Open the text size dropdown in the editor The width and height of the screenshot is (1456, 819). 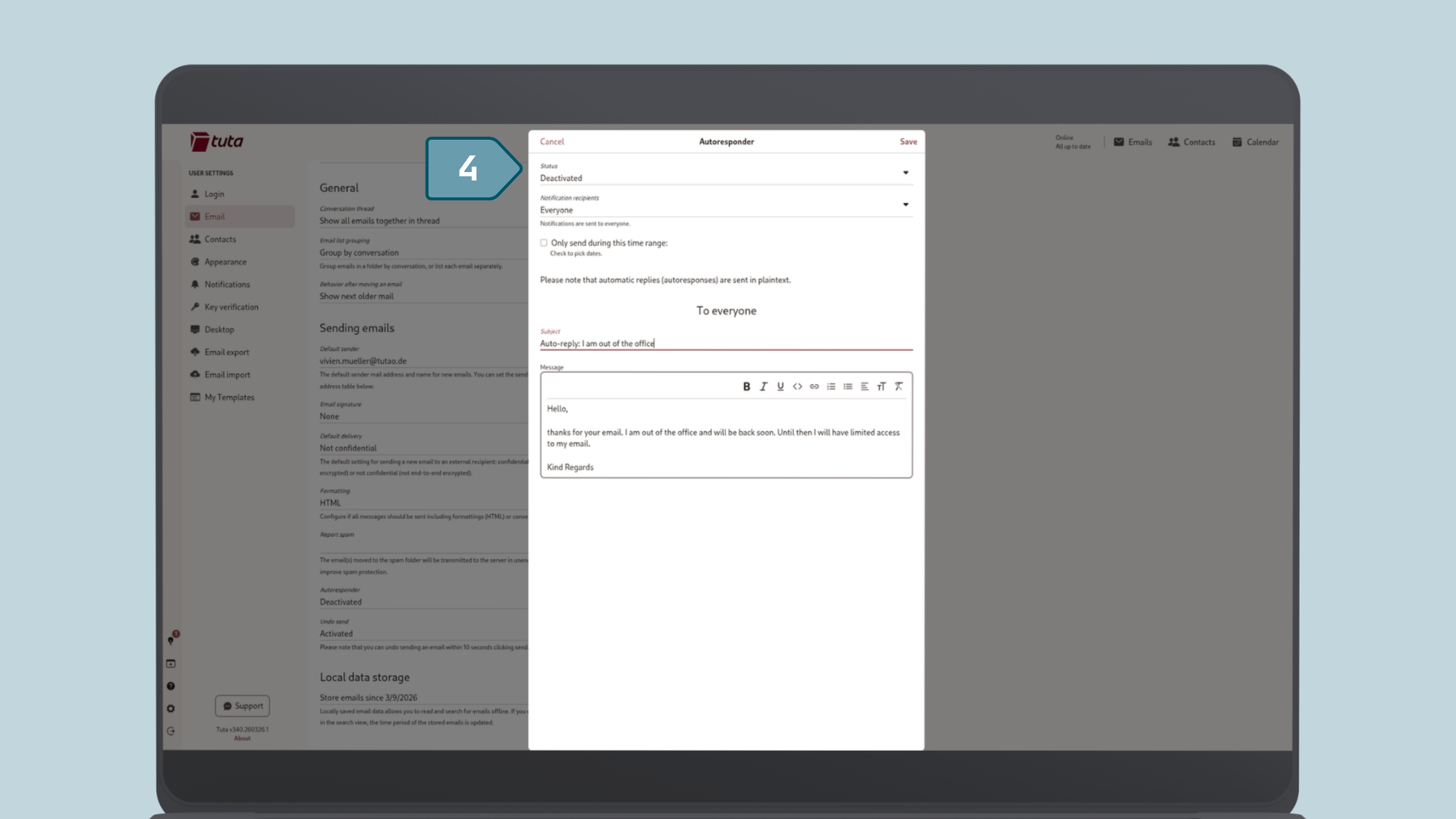click(x=881, y=386)
